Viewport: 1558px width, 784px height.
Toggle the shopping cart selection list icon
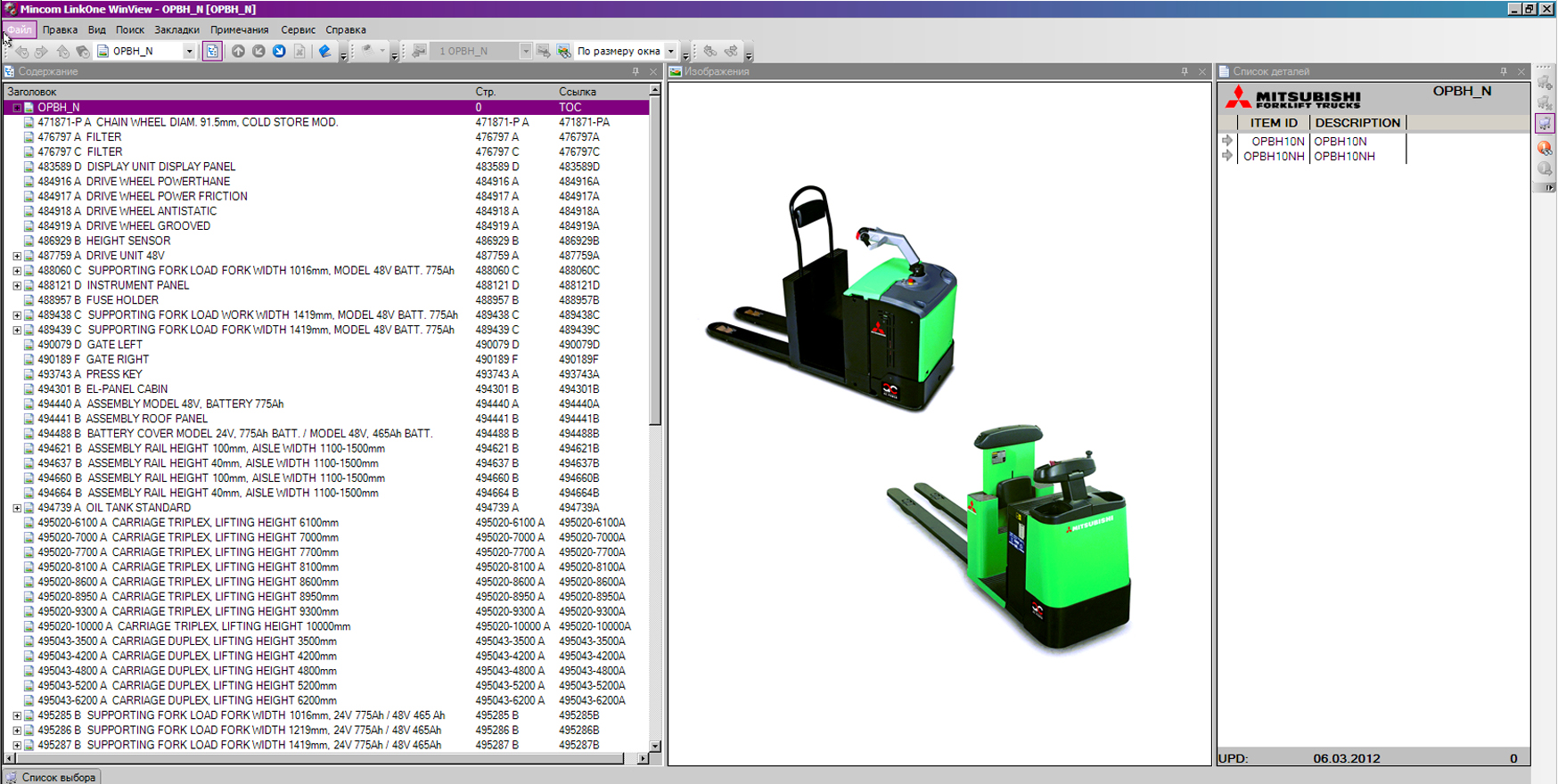tap(1545, 124)
